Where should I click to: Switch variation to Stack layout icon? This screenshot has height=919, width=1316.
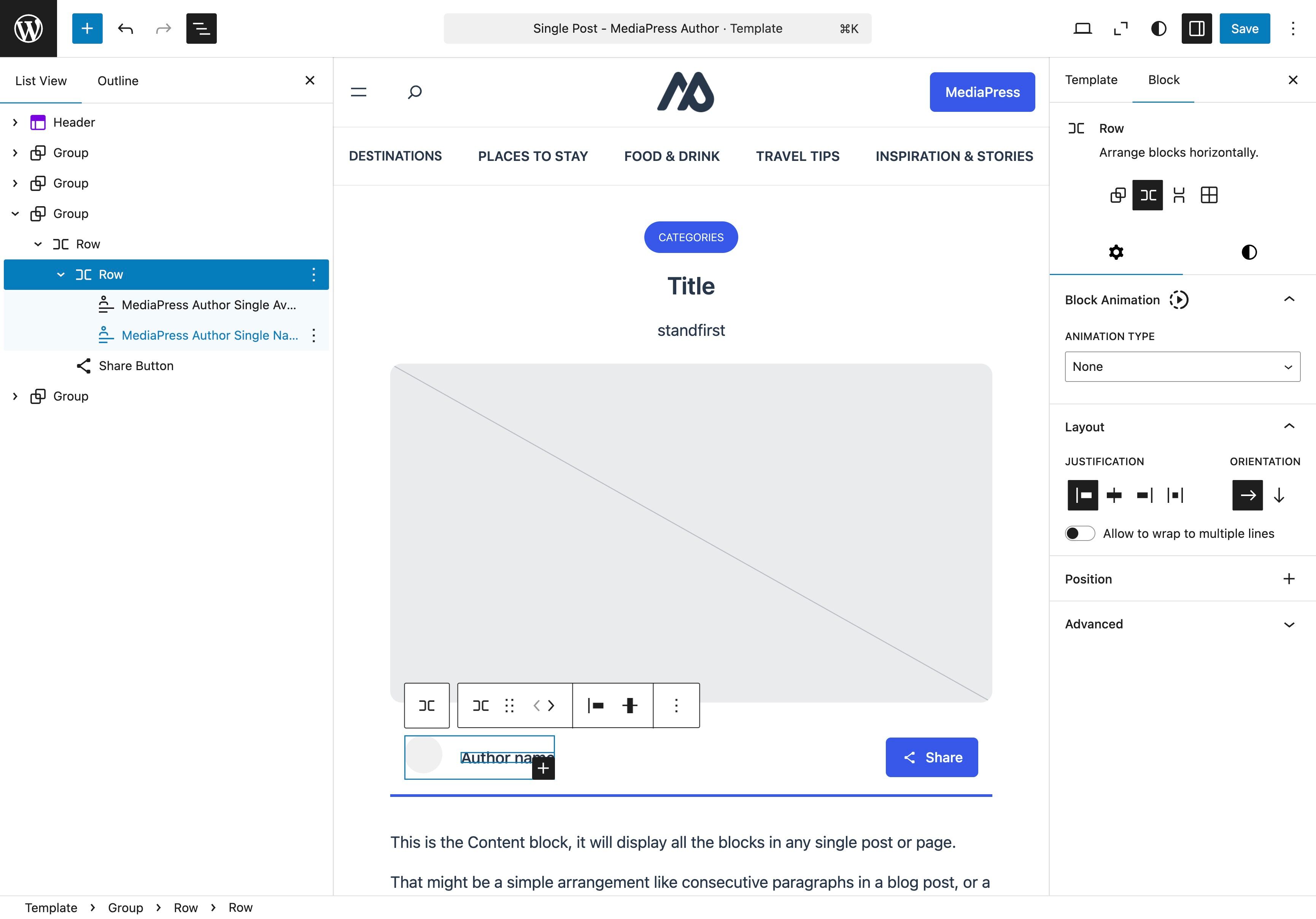click(1178, 195)
